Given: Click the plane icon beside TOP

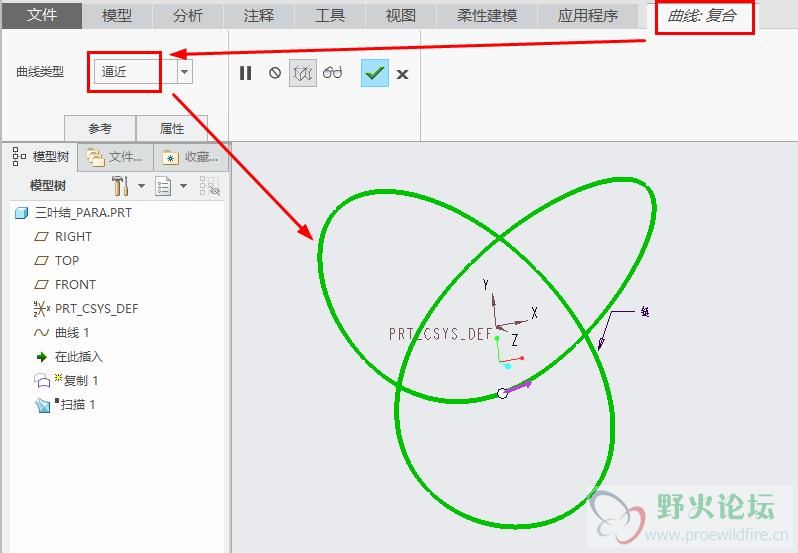Looking at the screenshot, I should [41, 260].
